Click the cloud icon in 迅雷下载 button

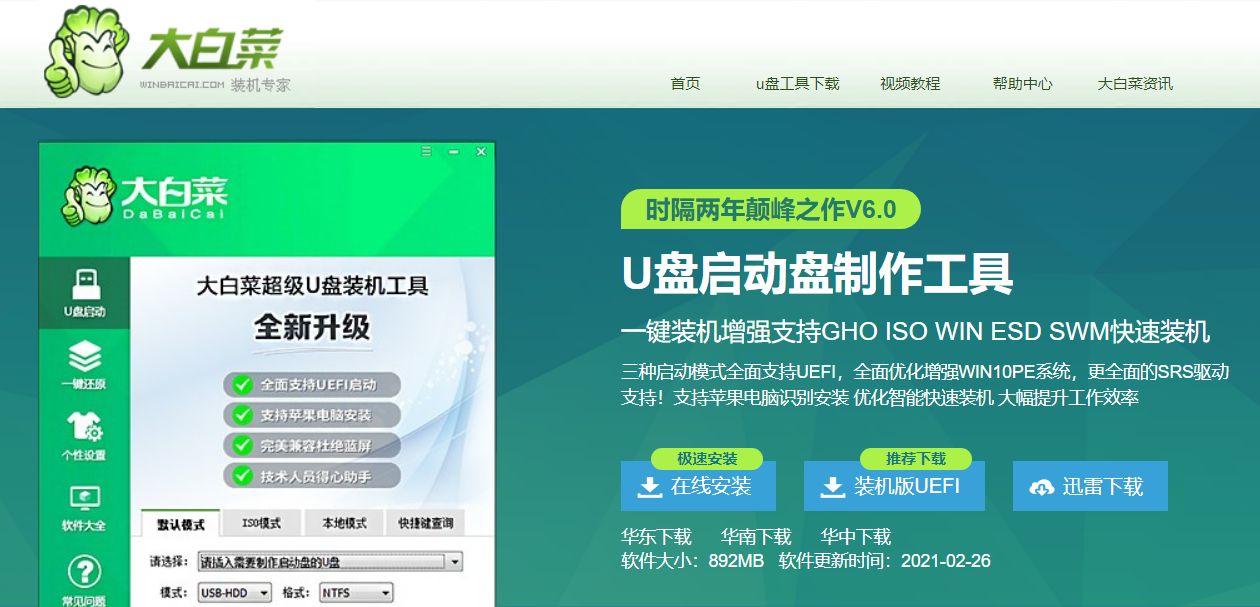(x=1042, y=487)
